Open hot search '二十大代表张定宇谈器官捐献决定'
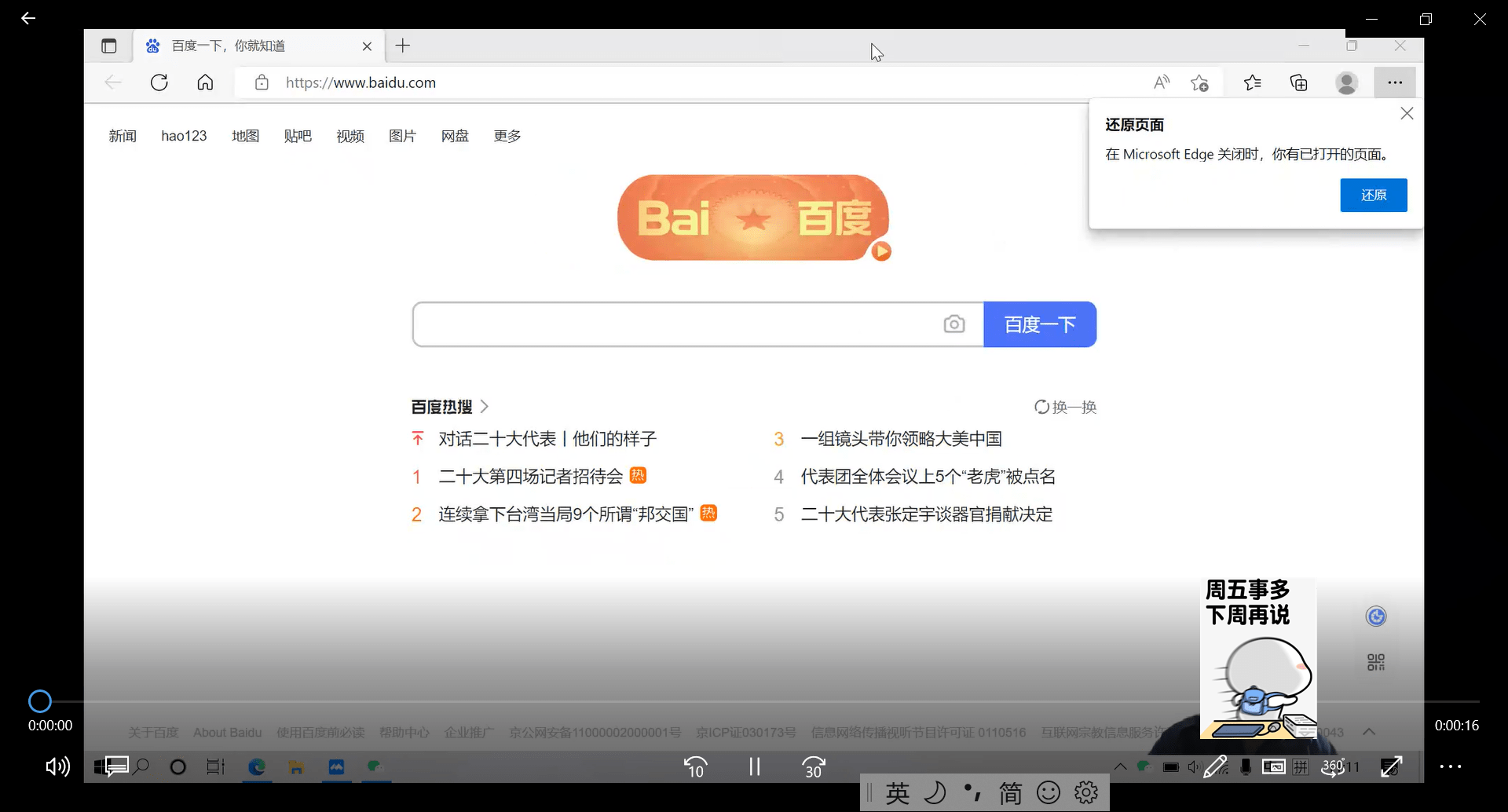 pos(927,514)
